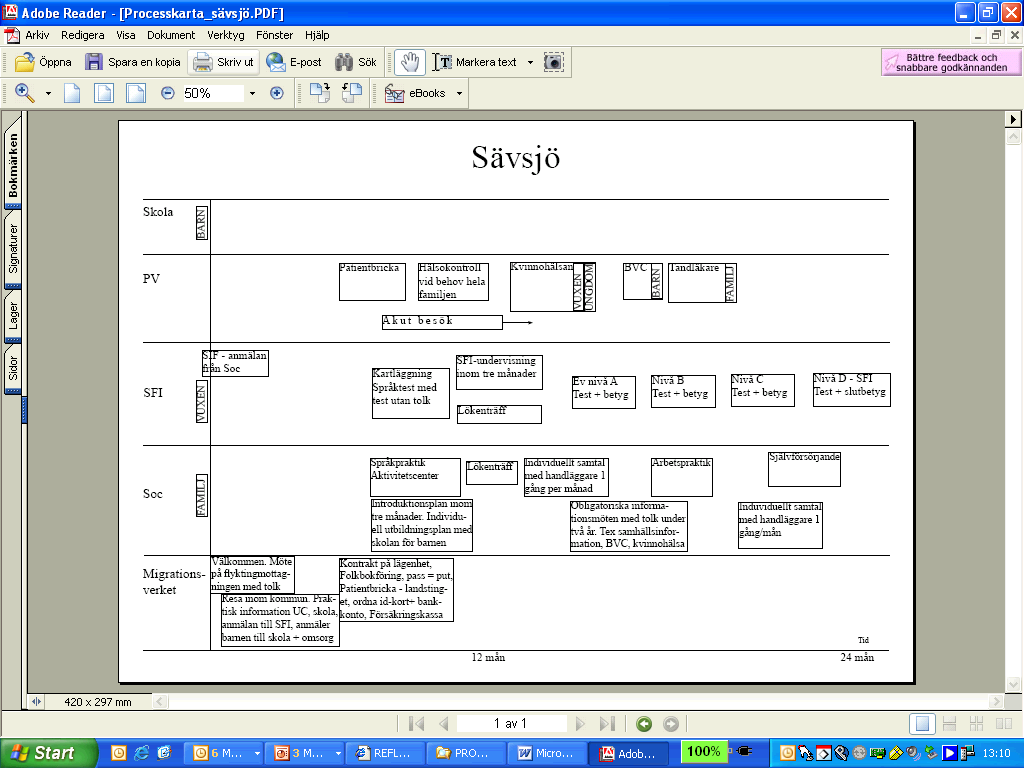The image size is (1024, 768).
Task: Click the Fit Width icon
Action: point(136,93)
